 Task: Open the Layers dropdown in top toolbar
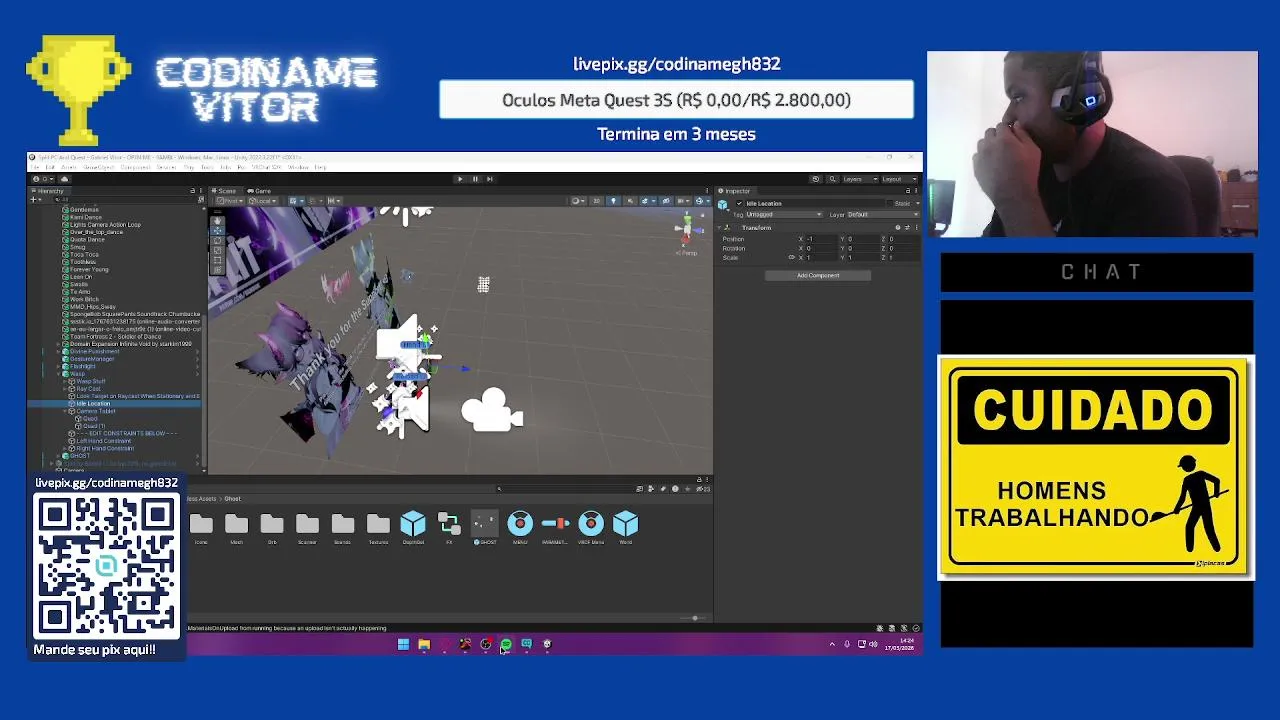[861, 179]
